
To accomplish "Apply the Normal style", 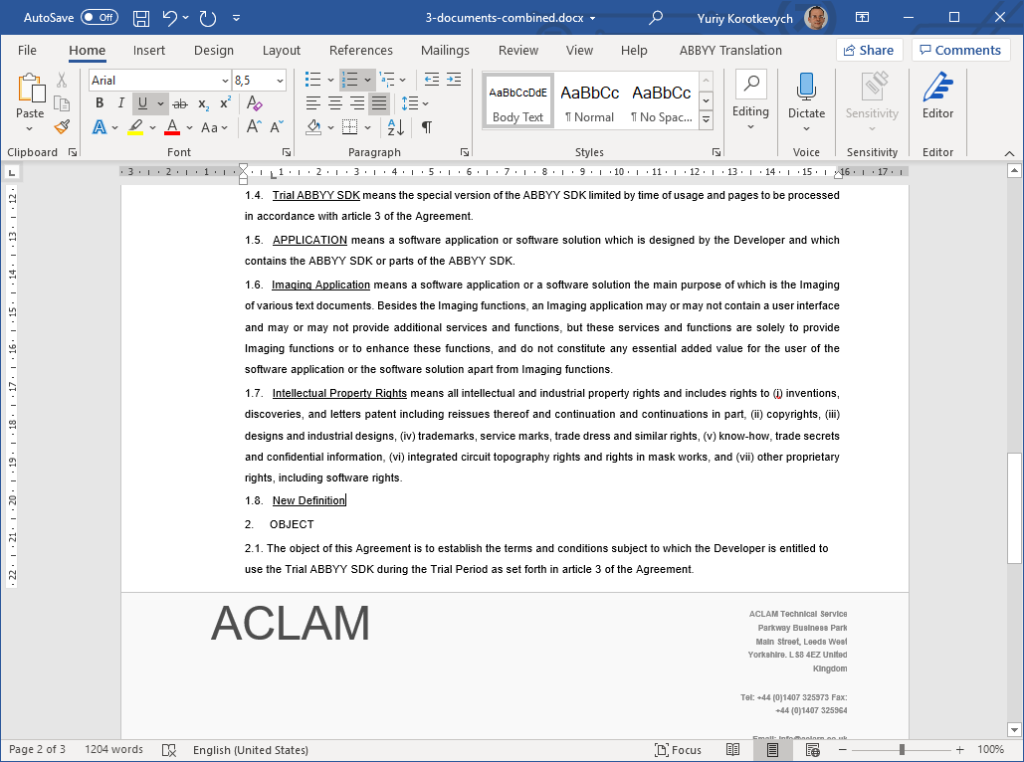I will coord(589,101).
